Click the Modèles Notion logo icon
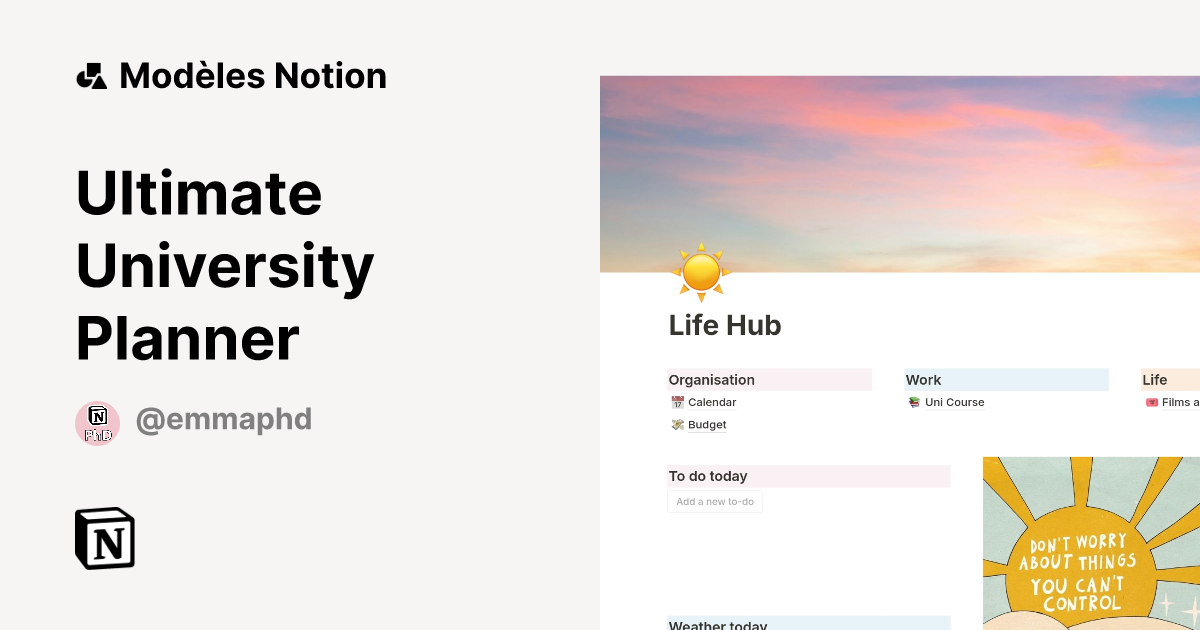Image resolution: width=1200 pixels, height=630 pixels. (91, 75)
